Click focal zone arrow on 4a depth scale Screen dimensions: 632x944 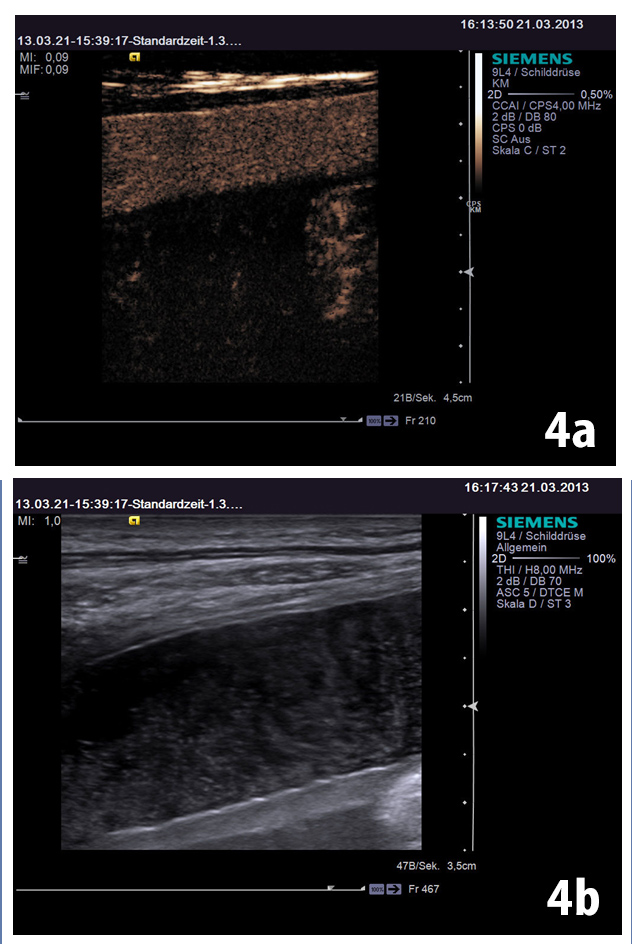pos(468,272)
